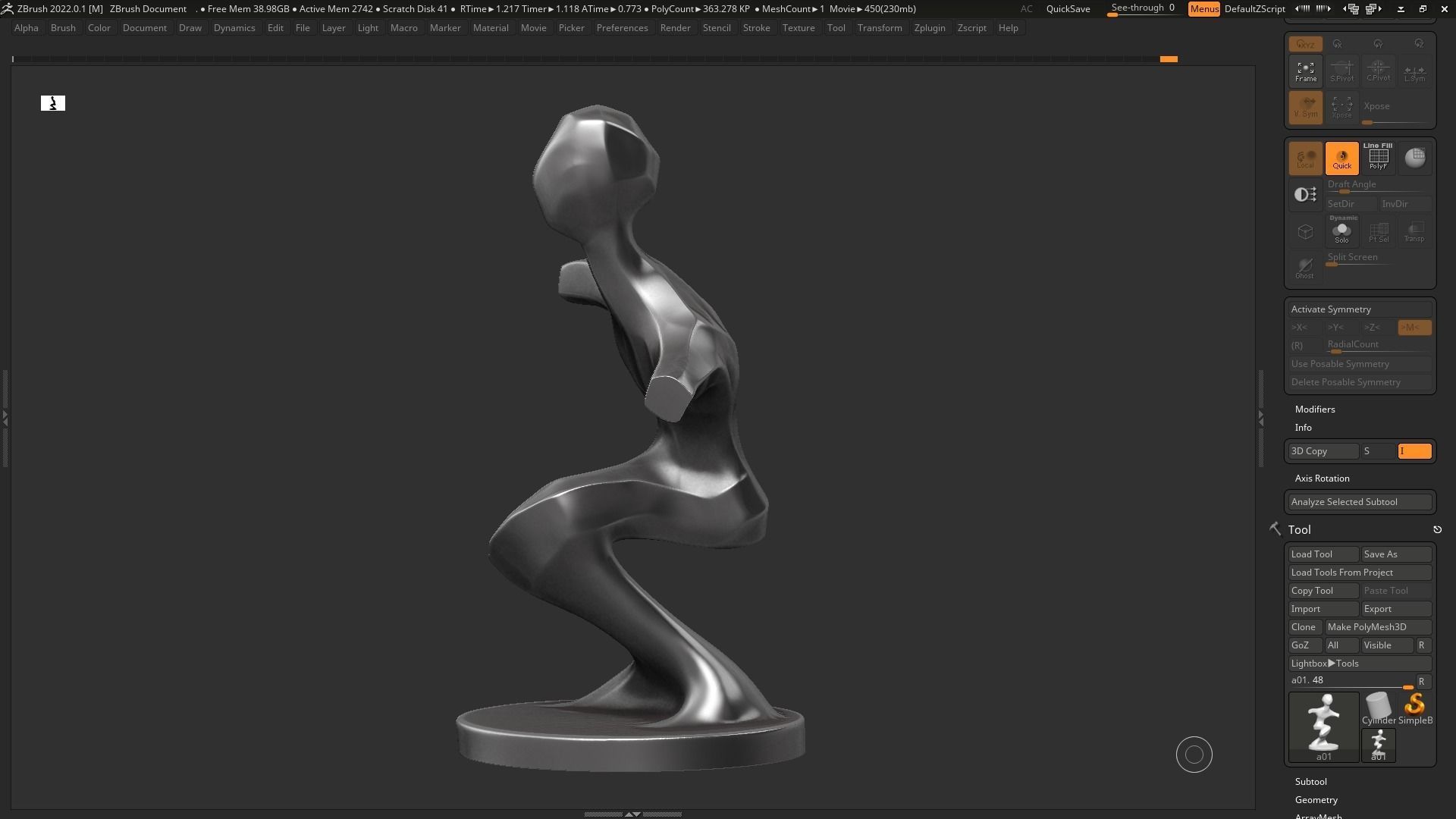Click the PolyF Line Fill icon
The width and height of the screenshot is (1456, 819).
click(1378, 158)
